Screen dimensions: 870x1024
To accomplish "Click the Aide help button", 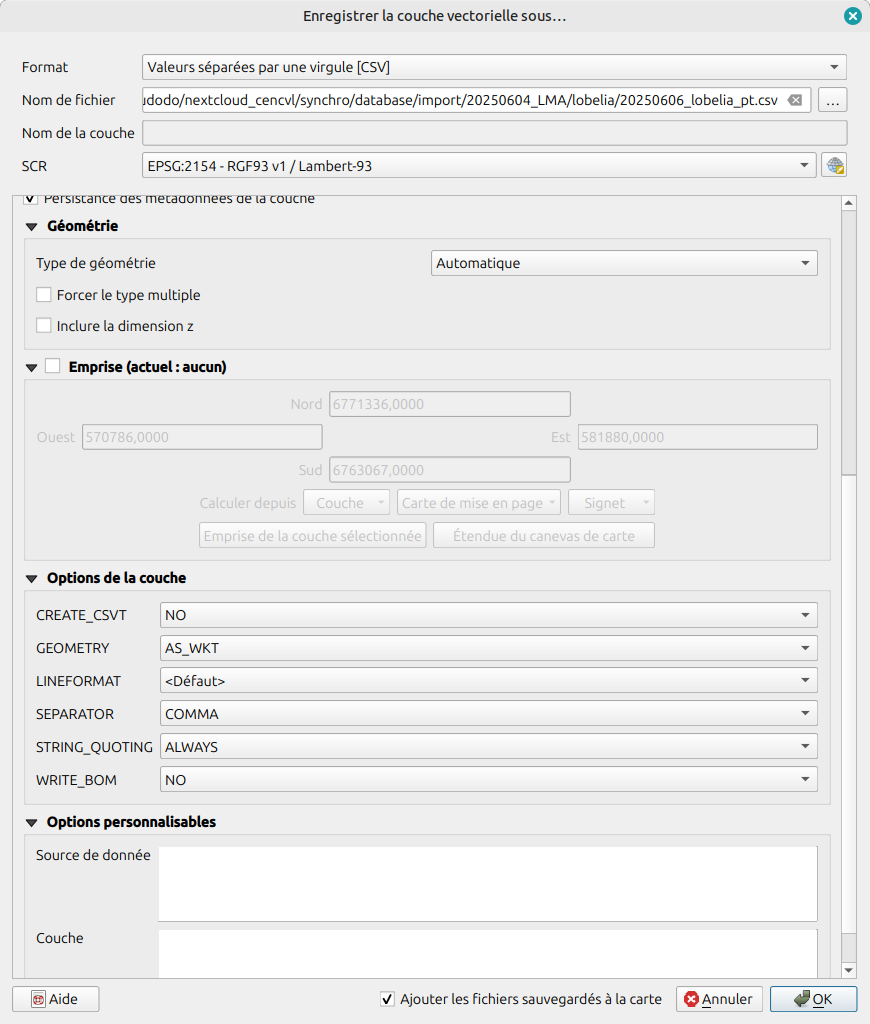I will tap(56, 999).
